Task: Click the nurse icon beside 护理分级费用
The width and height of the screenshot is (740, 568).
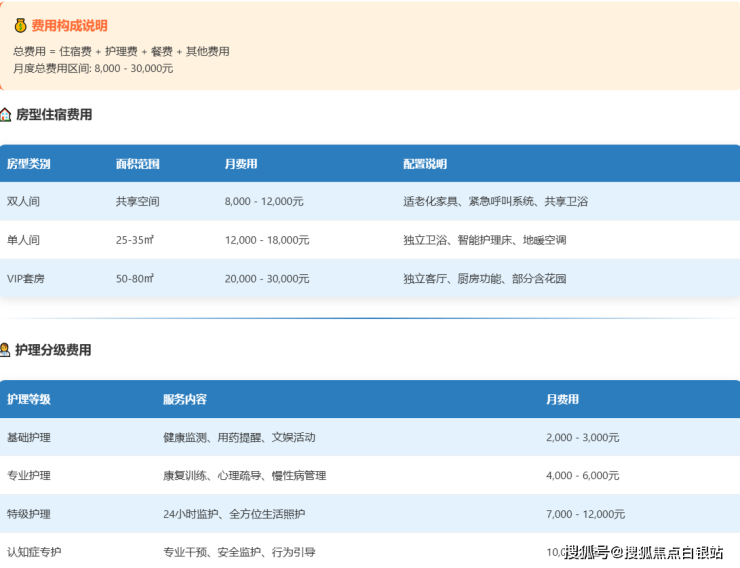Action: (x=6, y=350)
